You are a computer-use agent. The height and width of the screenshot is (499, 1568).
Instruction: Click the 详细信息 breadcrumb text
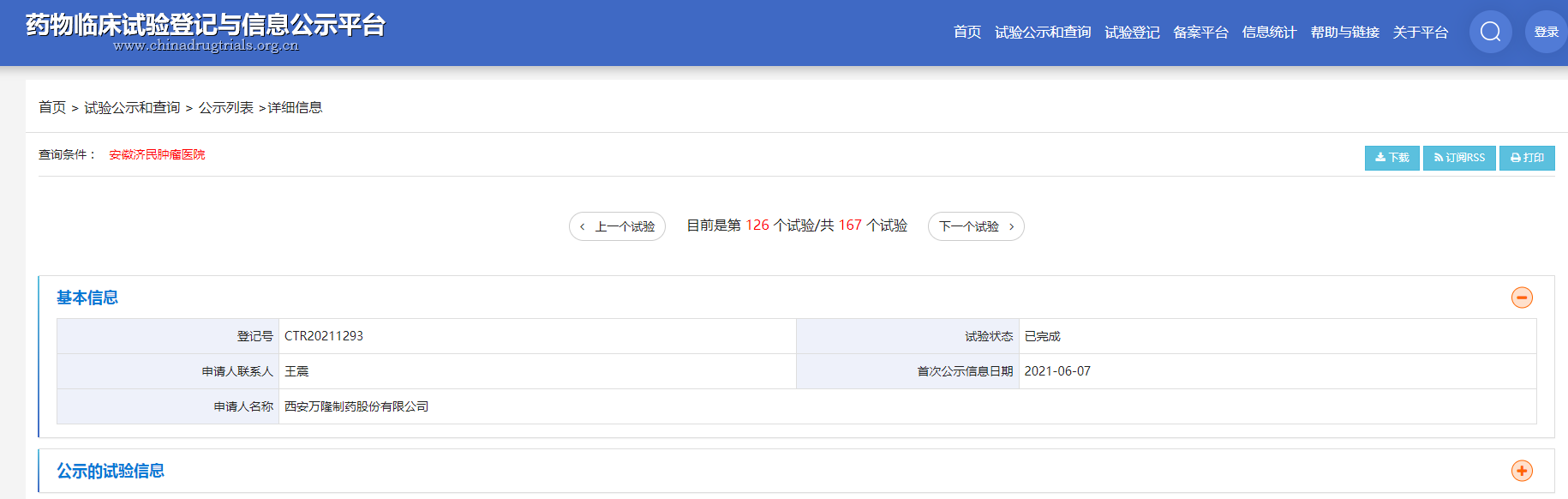(296, 107)
